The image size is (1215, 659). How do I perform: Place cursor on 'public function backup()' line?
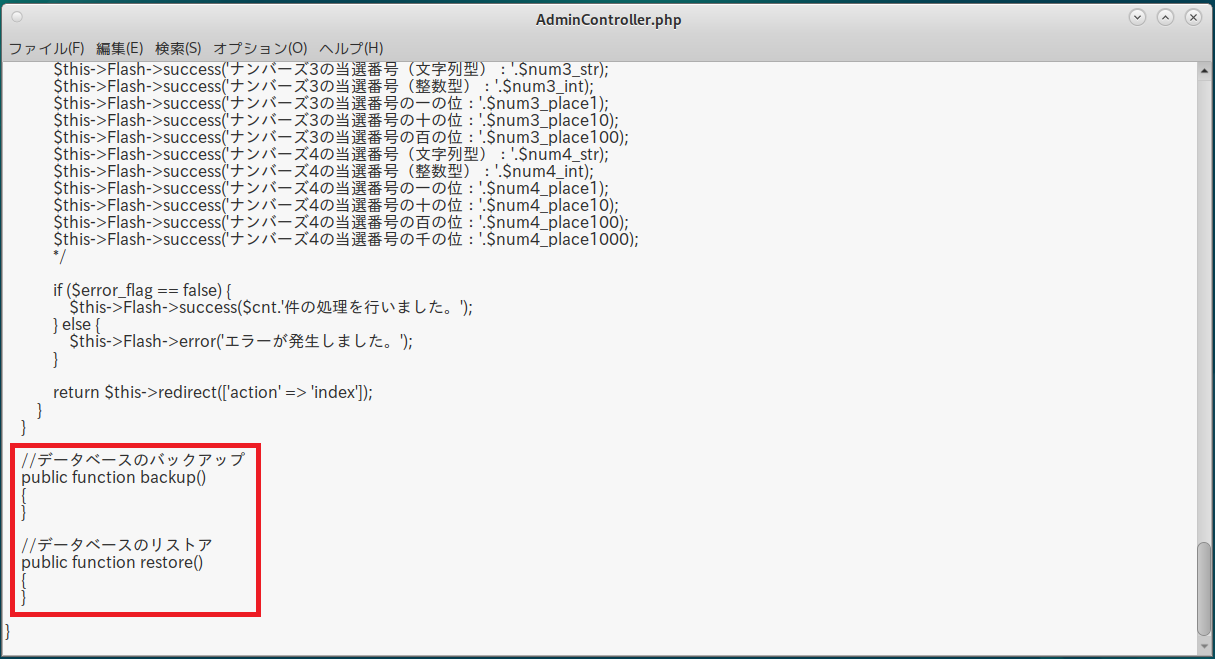pos(113,477)
